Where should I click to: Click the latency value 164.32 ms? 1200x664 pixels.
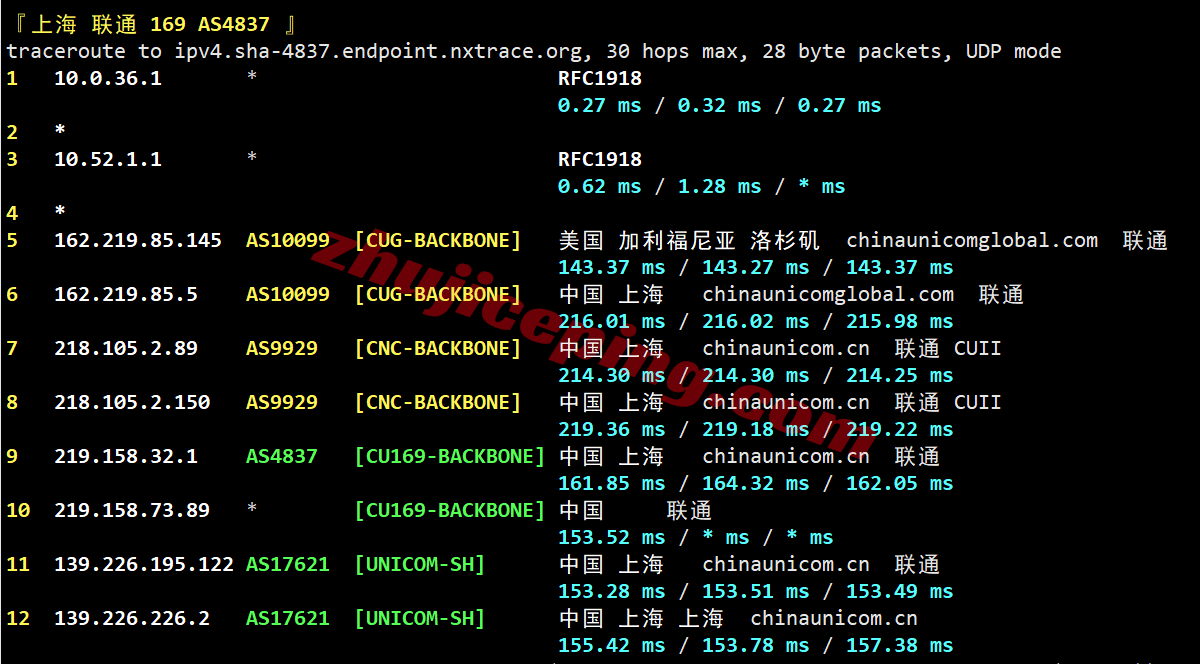756,483
